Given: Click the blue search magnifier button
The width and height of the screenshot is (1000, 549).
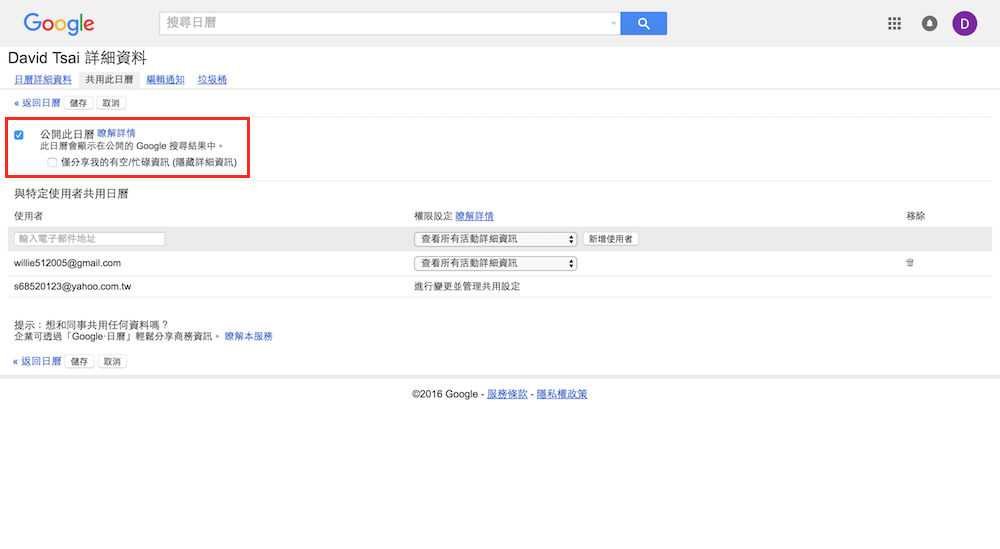Looking at the screenshot, I should 643,24.
